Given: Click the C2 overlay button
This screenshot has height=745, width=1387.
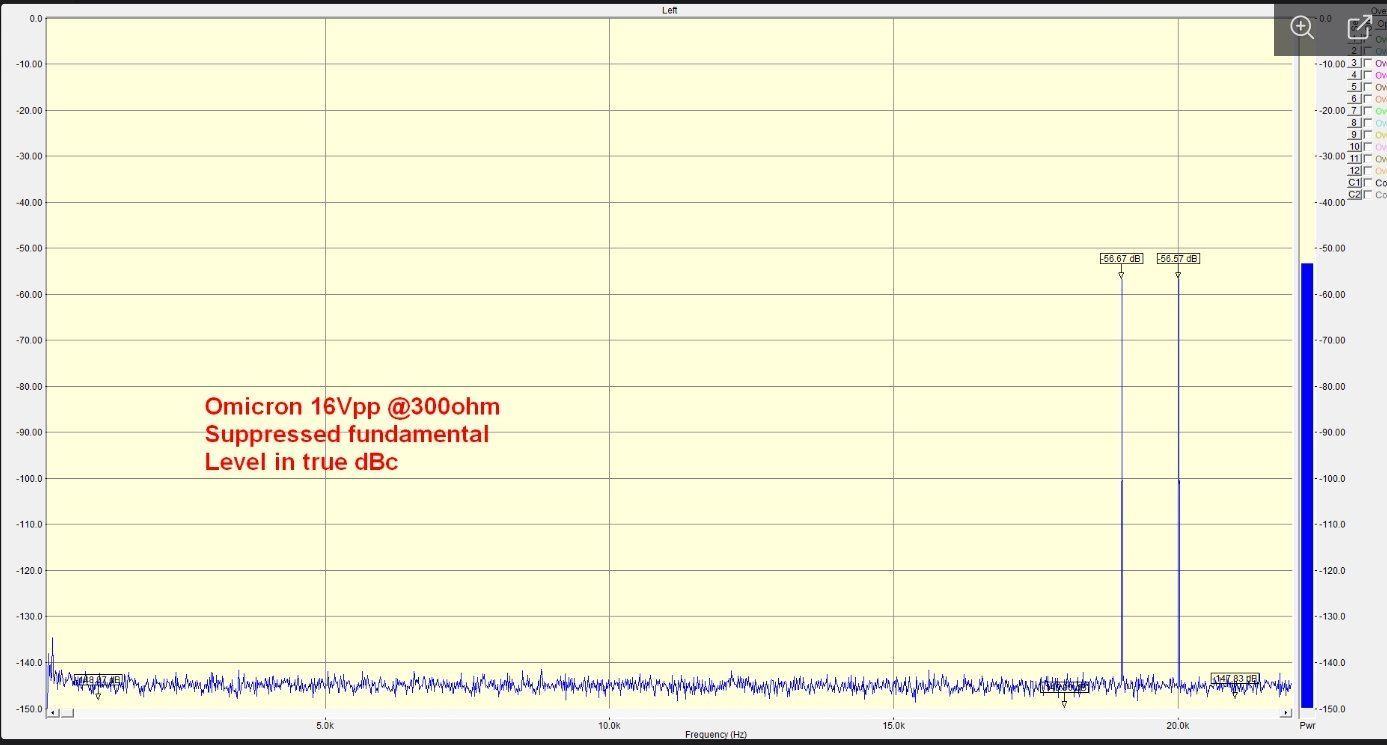Looking at the screenshot, I should (x=1354, y=195).
